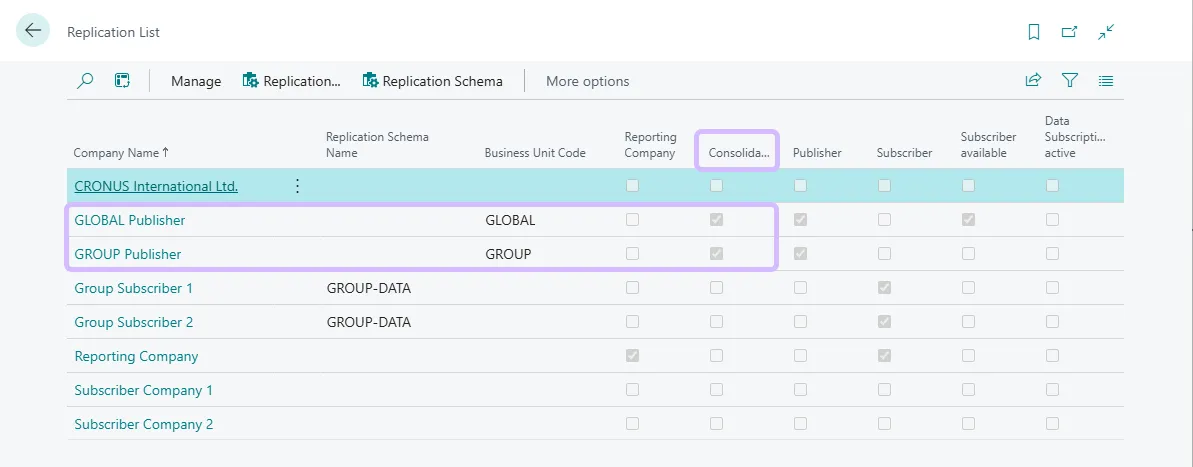
Task: Open the Replication... menu
Action: pyautogui.click(x=291, y=81)
